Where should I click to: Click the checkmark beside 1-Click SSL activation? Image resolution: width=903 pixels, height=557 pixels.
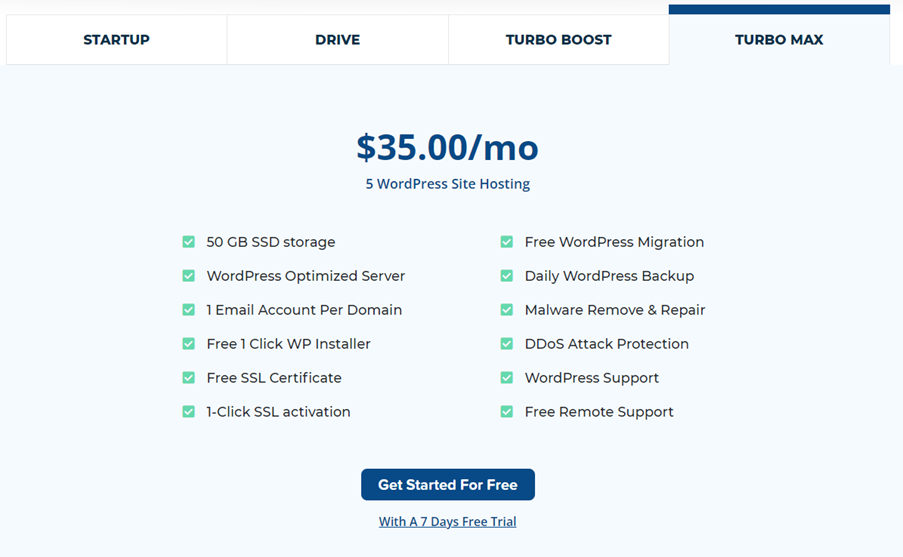point(188,412)
